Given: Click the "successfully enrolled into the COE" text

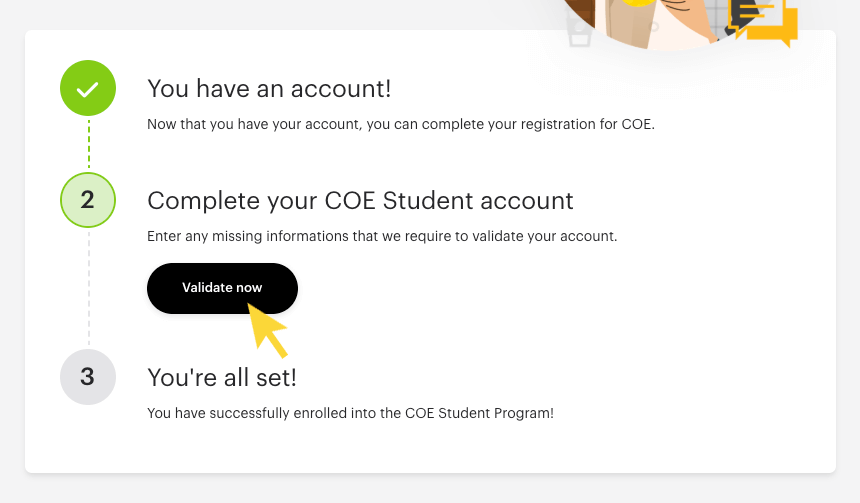Looking at the screenshot, I should [350, 412].
